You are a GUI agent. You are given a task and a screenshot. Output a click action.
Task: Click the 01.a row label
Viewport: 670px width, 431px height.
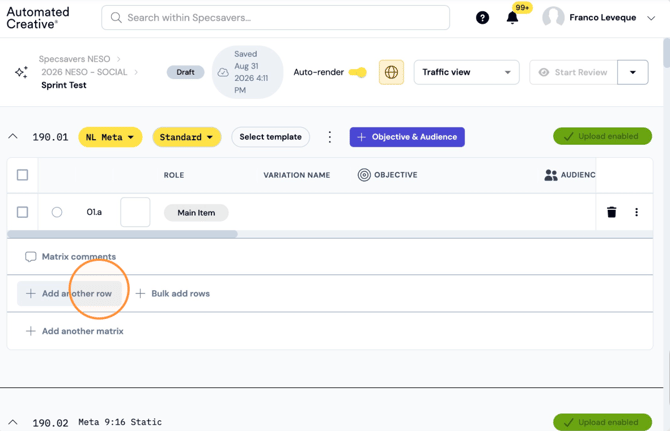click(x=94, y=212)
